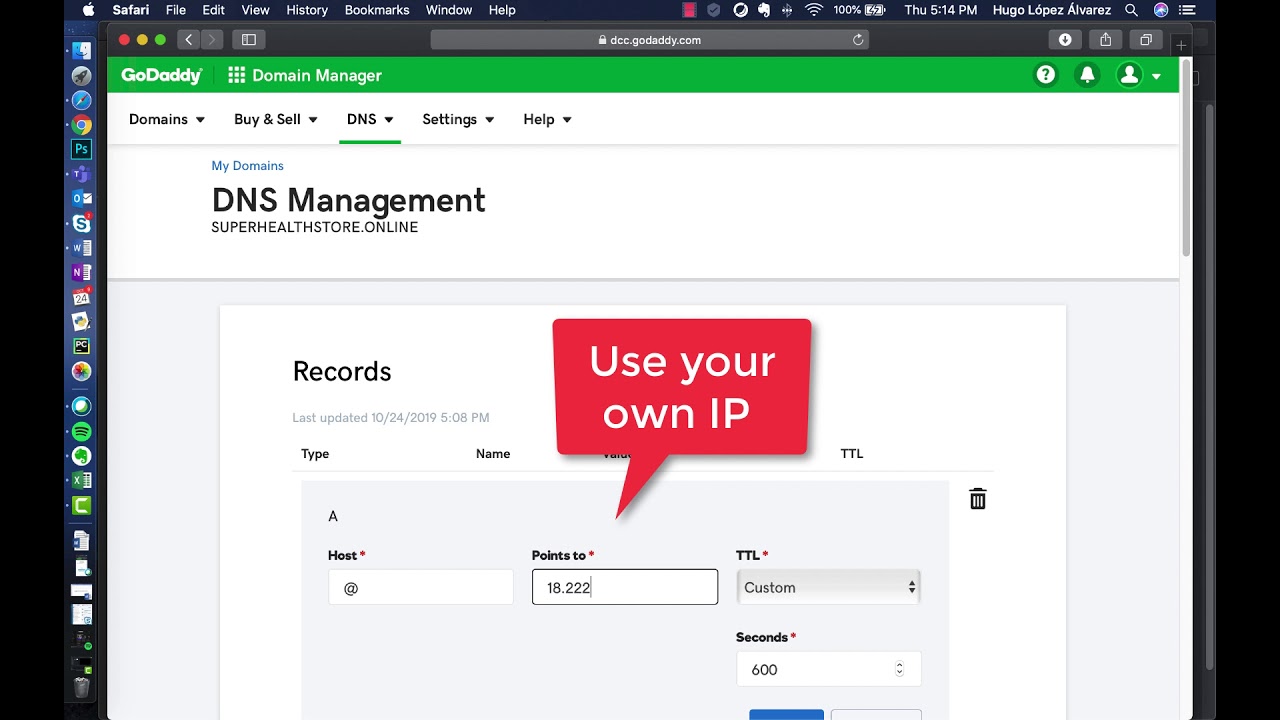Viewport: 1280px width, 720px height.
Task: Expand the Buy & Sell menu
Action: tap(276, 119)
